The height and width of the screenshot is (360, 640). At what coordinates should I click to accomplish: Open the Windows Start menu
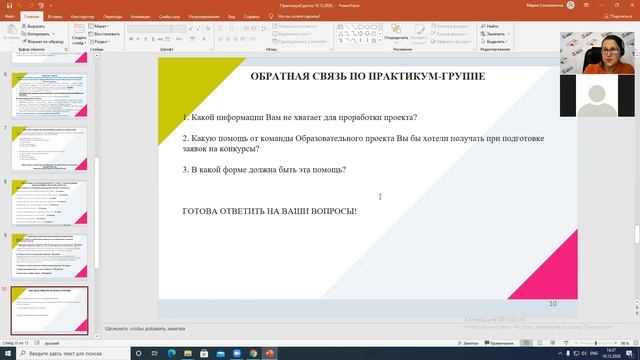8,353
